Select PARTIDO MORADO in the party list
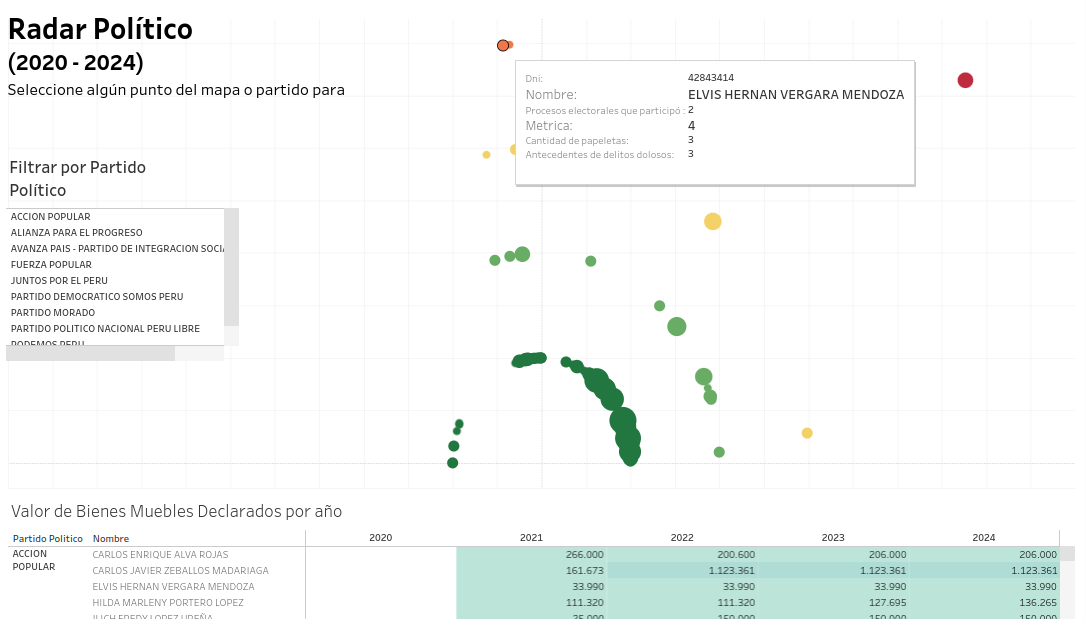1085x622 pixels. click(53, 313)
